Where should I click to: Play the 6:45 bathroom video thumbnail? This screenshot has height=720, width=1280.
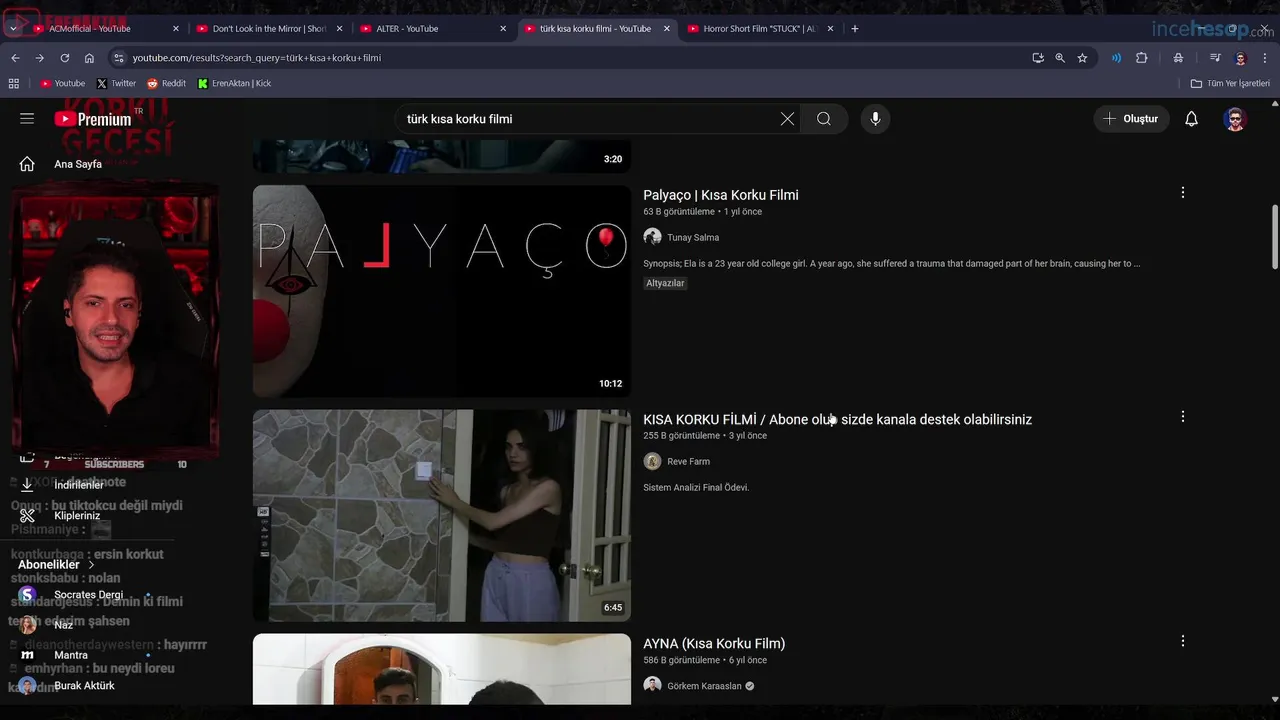(442, 515)
